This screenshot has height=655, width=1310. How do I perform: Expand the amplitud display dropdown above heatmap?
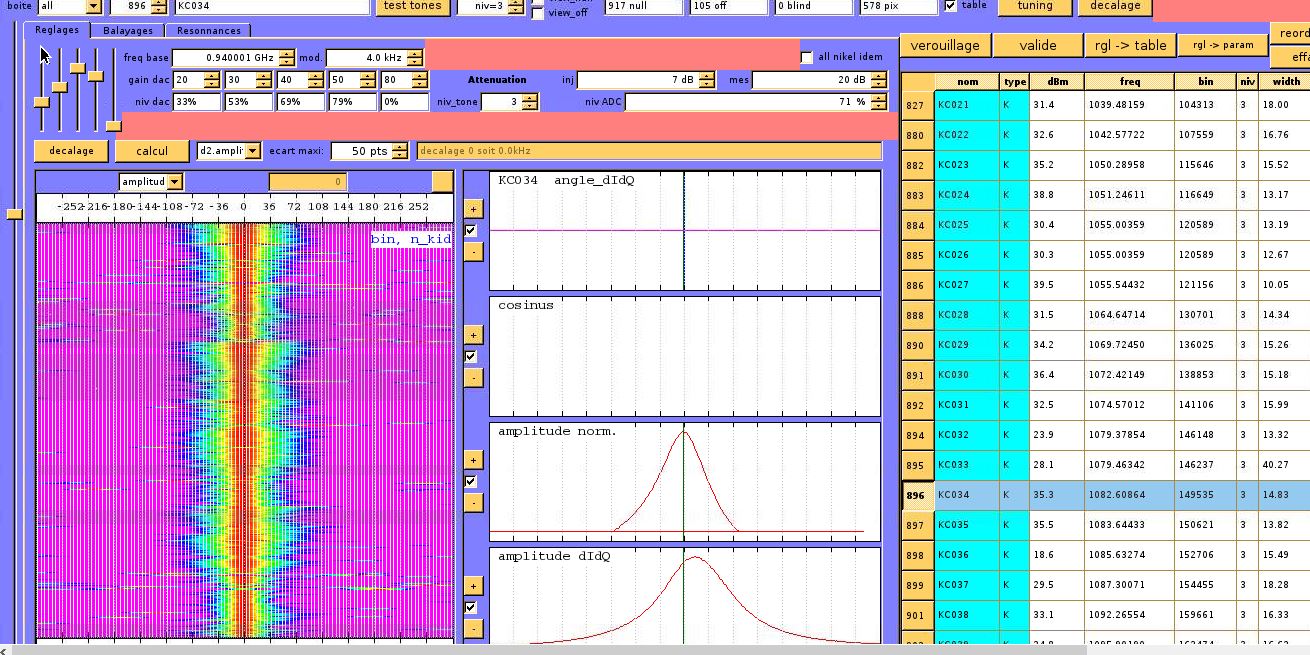pyautogui.click(x=175, y=182)
